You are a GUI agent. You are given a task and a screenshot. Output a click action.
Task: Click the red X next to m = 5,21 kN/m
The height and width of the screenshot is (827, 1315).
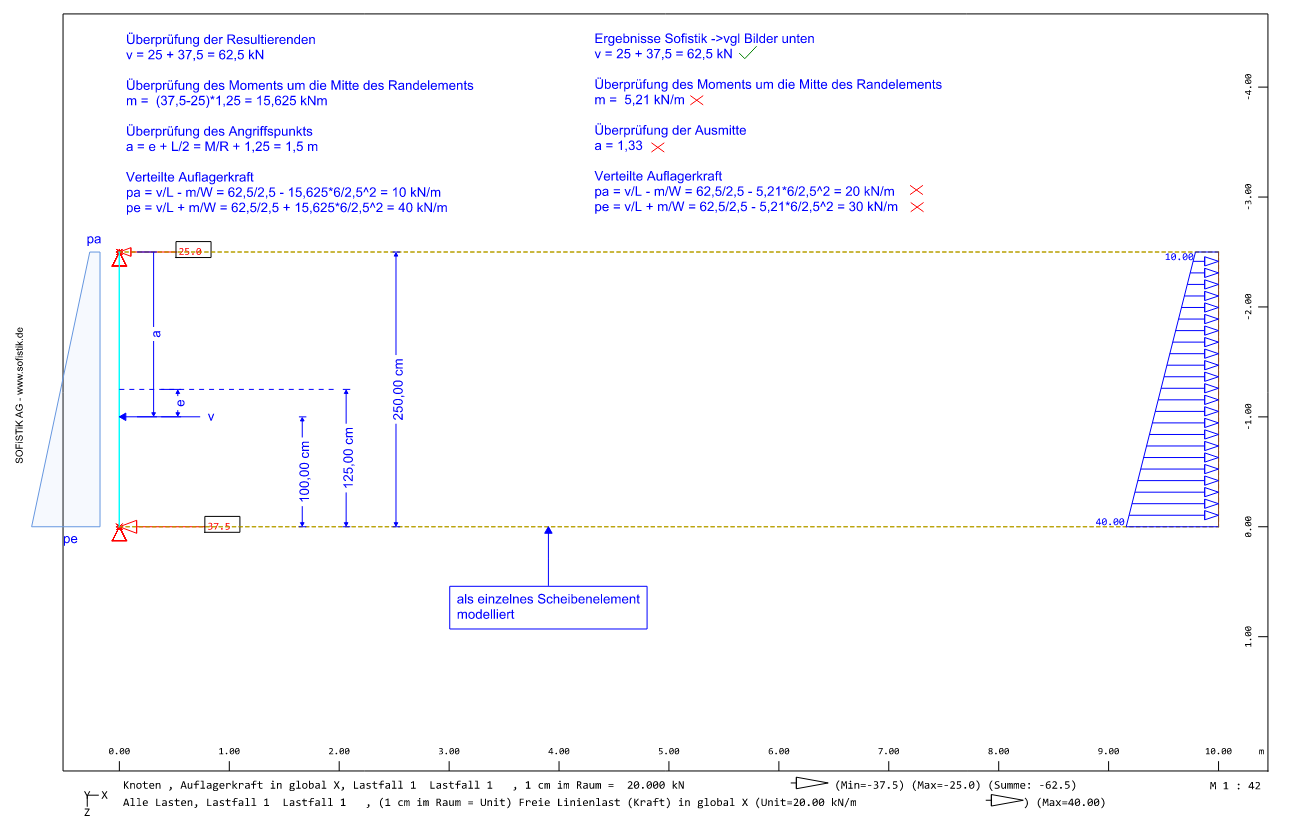click(x=697, y=101)
